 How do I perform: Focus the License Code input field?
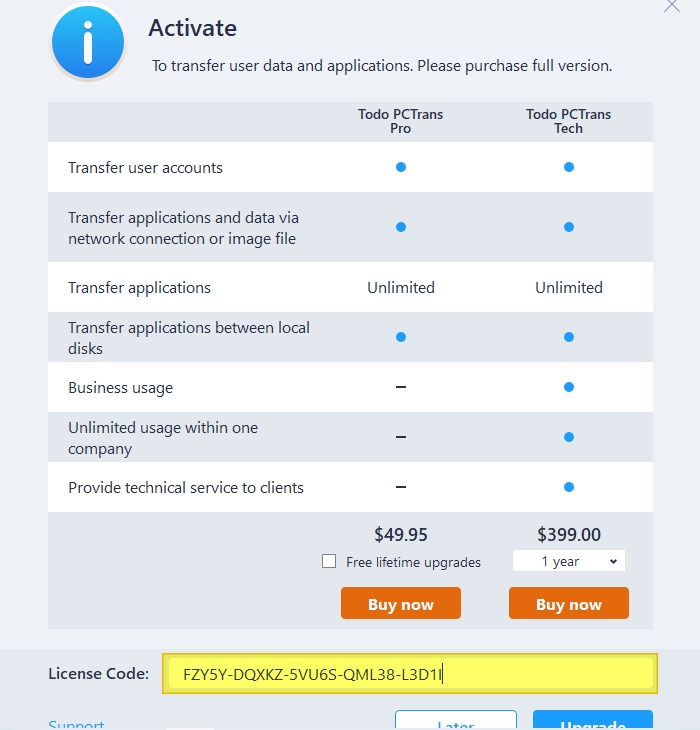(410, 674)
